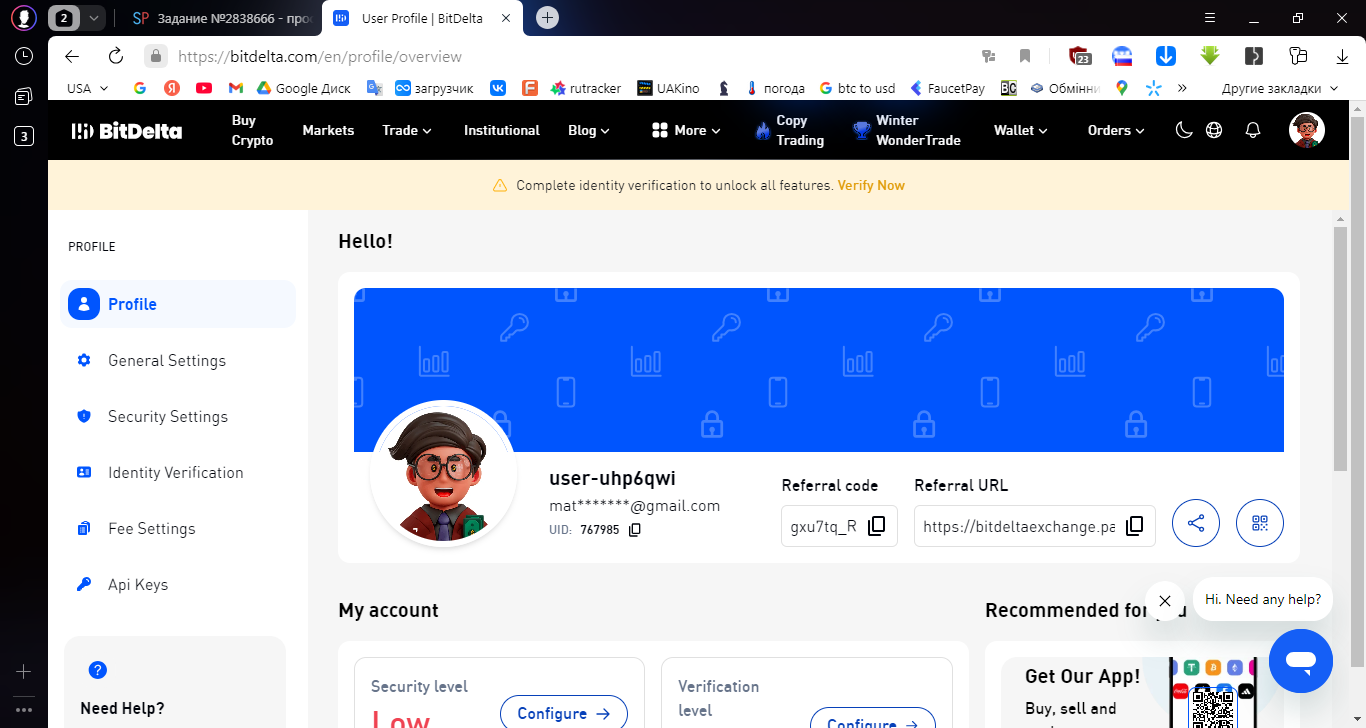Viewport: 1366px width, 728px height.
Task: Click the Need Help question icon
Action: [x=98, y=670]
